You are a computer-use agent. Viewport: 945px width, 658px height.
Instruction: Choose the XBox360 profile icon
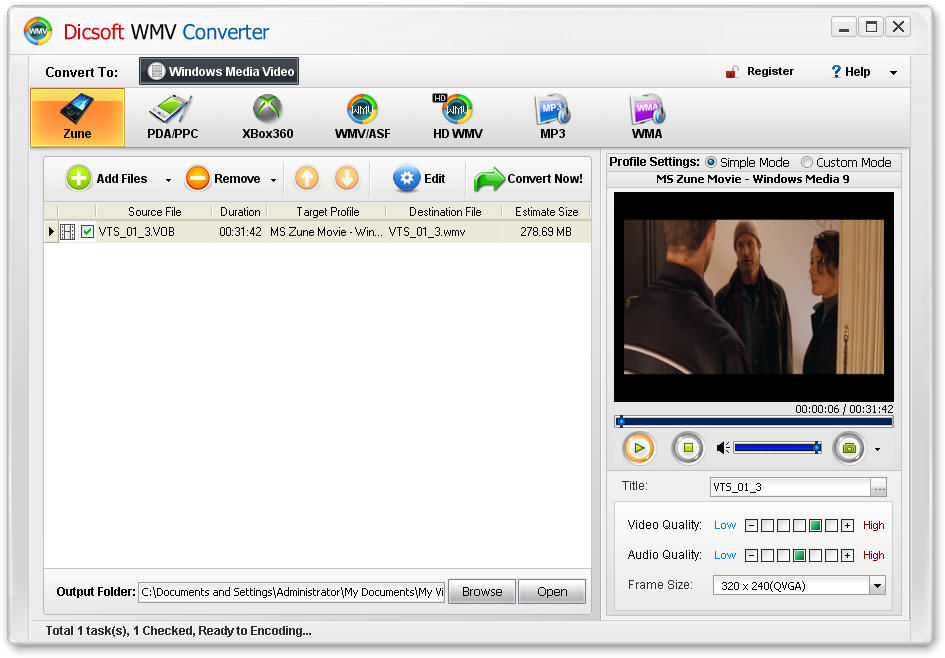(267, 118)
